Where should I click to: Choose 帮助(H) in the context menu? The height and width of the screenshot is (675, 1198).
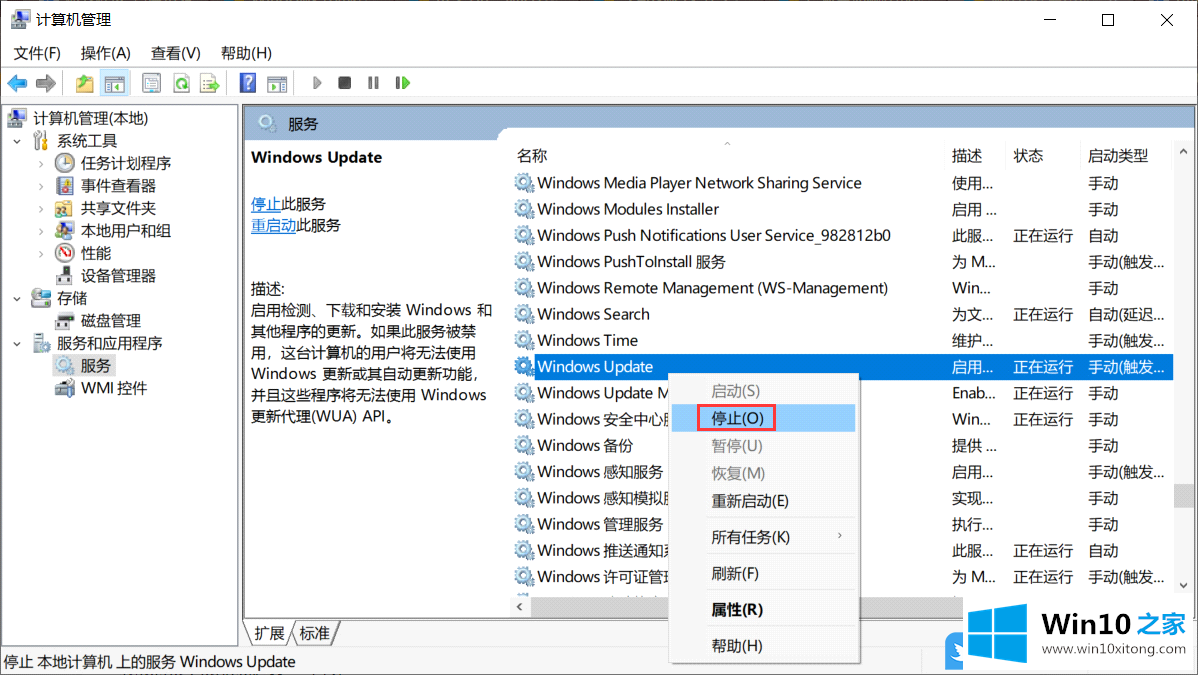click(x=764, y=646)
